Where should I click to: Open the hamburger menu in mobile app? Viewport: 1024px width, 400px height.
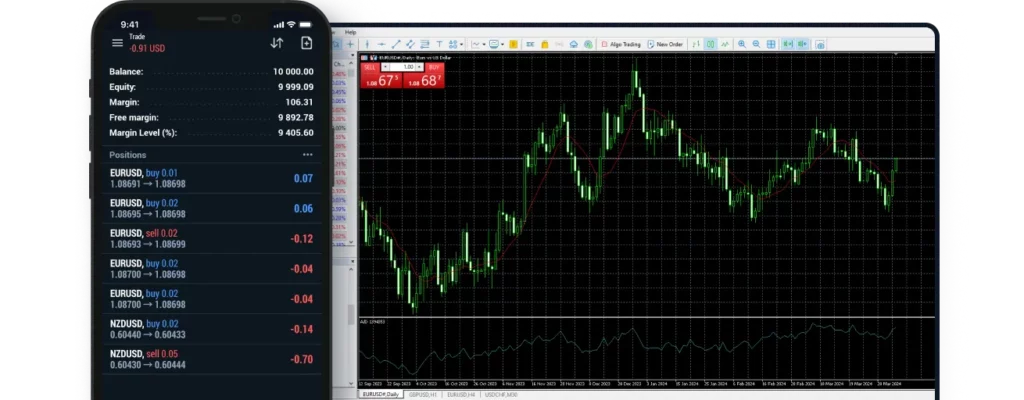117,43
